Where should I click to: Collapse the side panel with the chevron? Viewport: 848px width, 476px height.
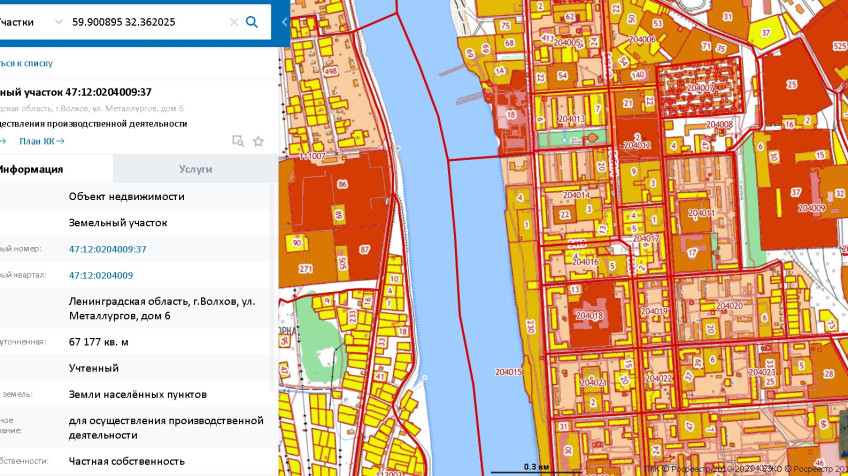point(282,21)
